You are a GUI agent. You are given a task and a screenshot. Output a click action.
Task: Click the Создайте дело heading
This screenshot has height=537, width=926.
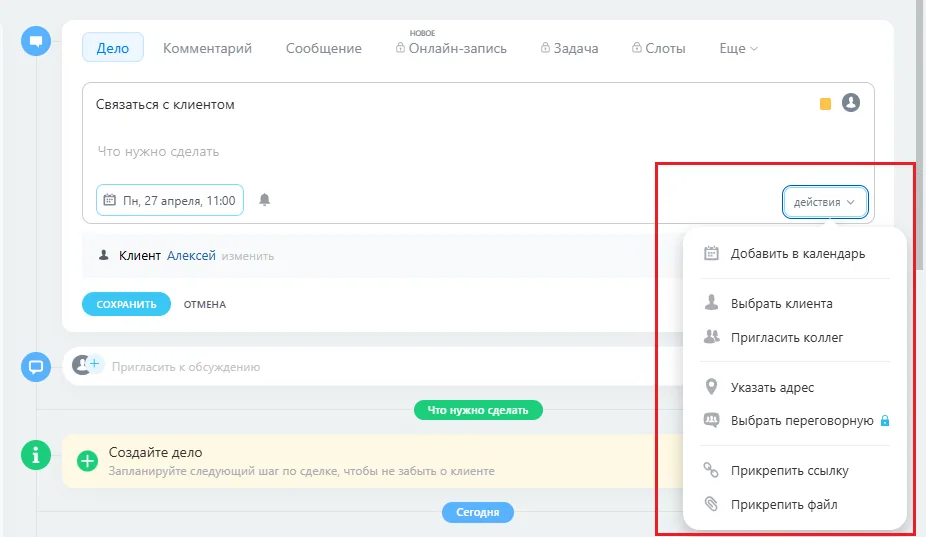[x=155, y=453]
